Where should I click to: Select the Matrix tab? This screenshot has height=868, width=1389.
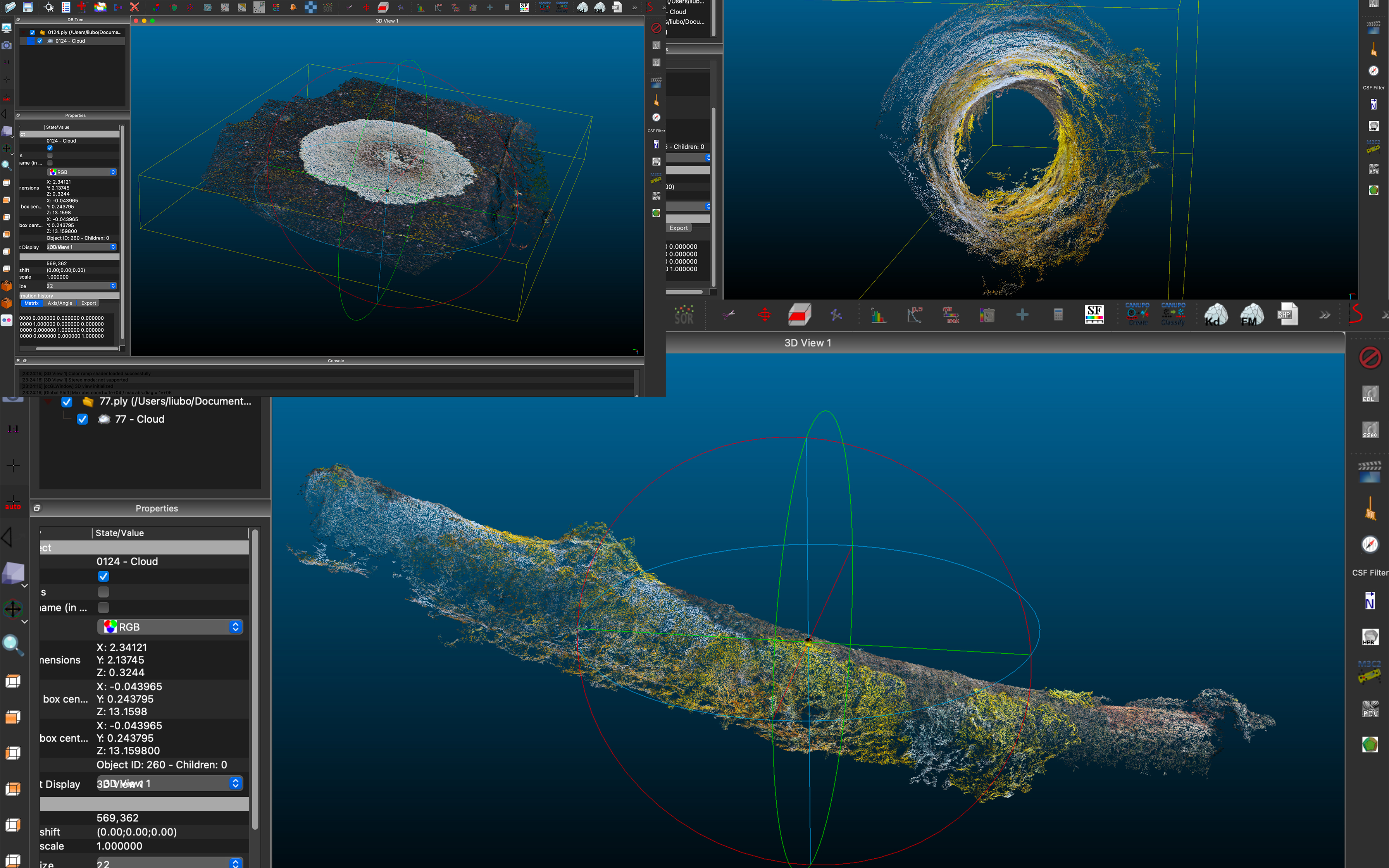click(31, 303)
